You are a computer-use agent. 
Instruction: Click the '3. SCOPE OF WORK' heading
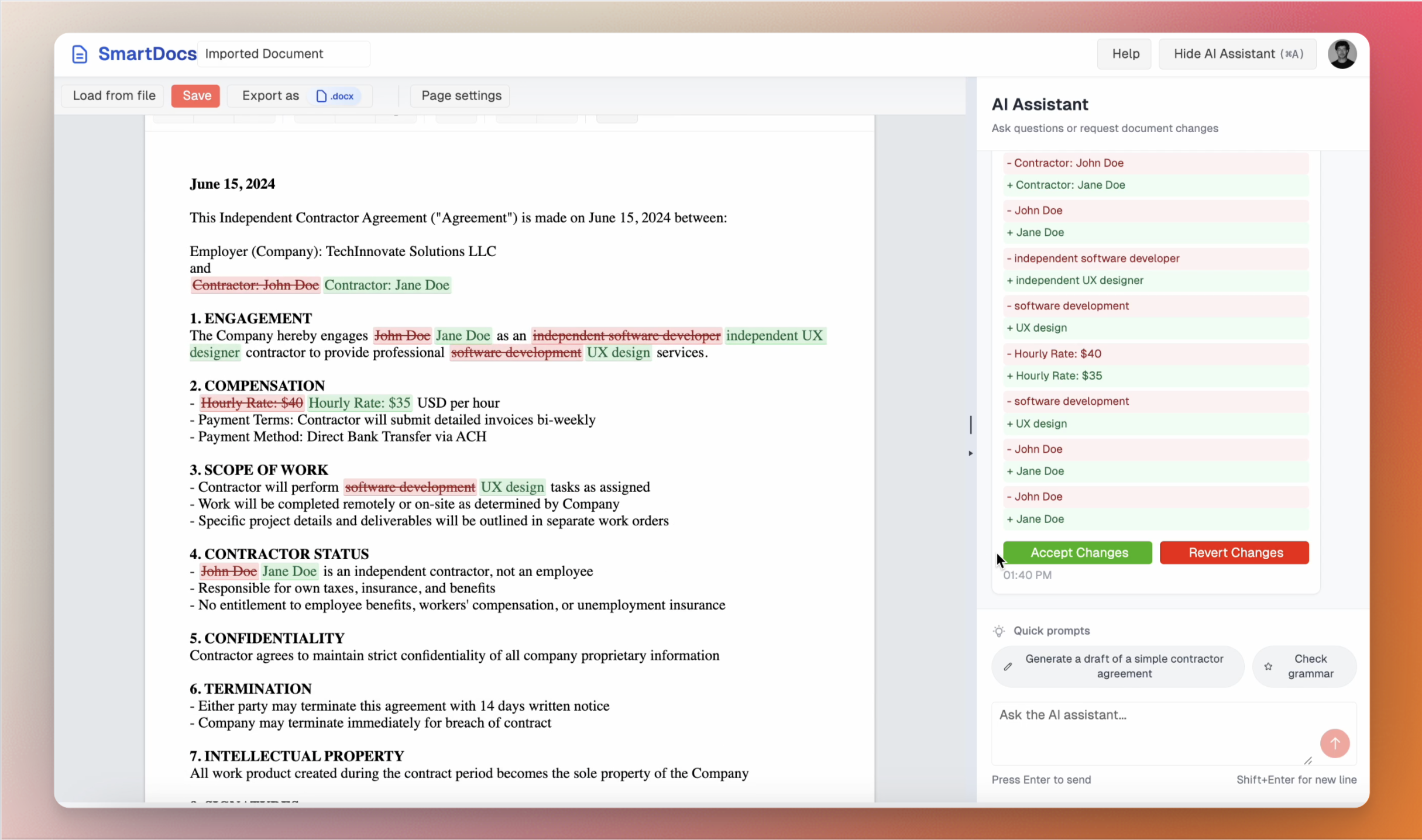click(x=259, y=470)
